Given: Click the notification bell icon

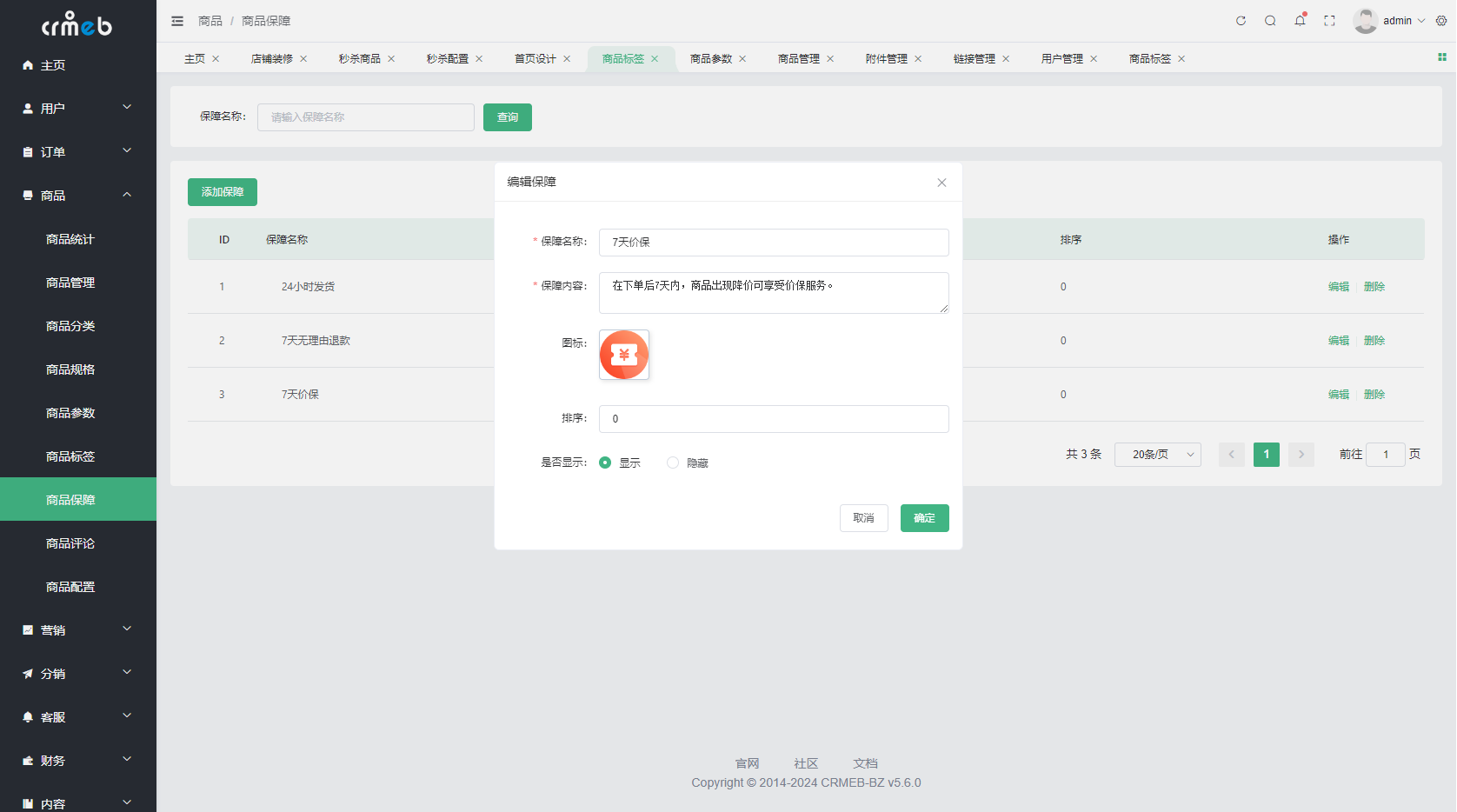Looking at the screenshot, I should (x=1299, y=20).
